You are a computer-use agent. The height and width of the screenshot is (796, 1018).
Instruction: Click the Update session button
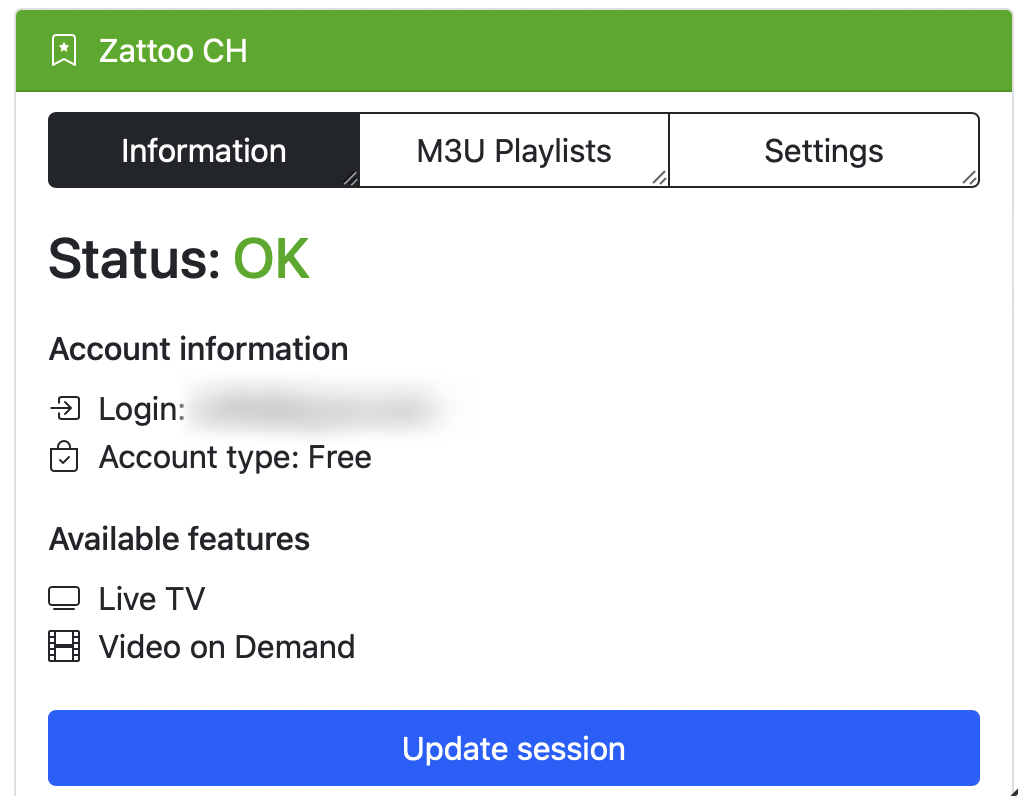click(x=514, y=748)
